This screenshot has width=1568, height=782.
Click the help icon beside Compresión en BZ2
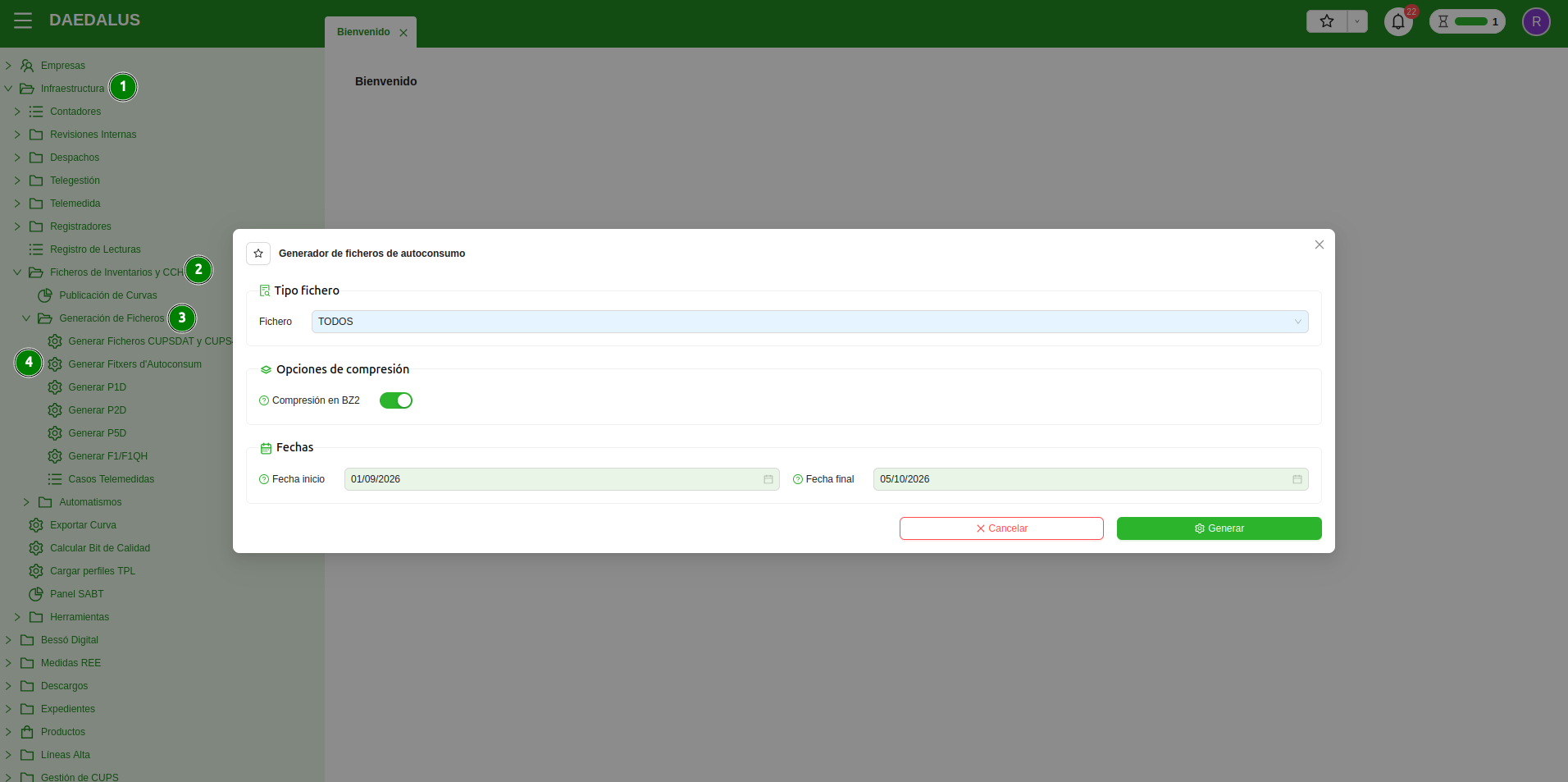click(x=264, y=400)
